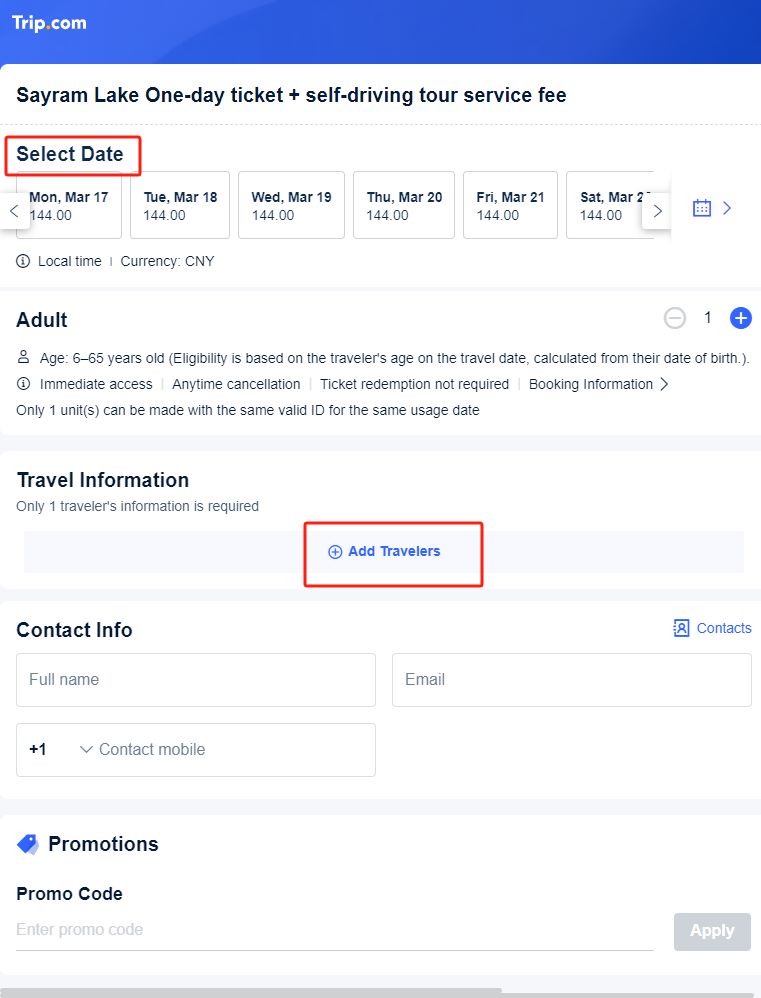
Task: Open the Contacts address book icon
Action: [681, 628]
